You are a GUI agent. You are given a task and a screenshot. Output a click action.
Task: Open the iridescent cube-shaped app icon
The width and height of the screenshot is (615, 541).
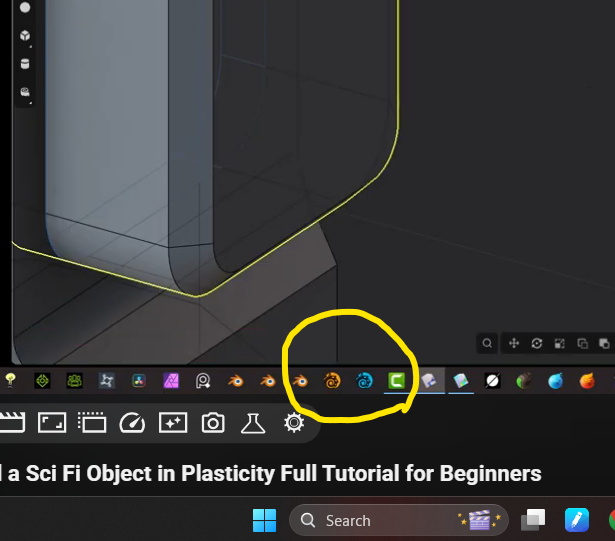click(461, 381)
